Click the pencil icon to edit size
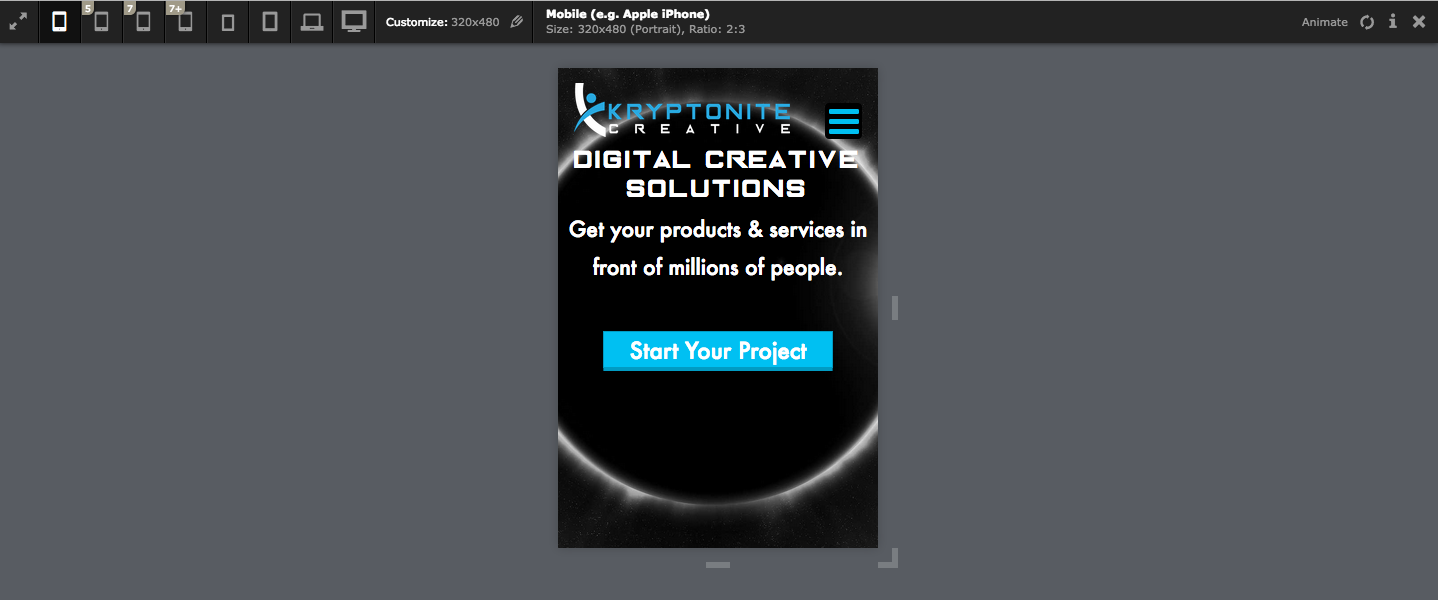This screenshot has height=600, width=1438. coord(516,22)
